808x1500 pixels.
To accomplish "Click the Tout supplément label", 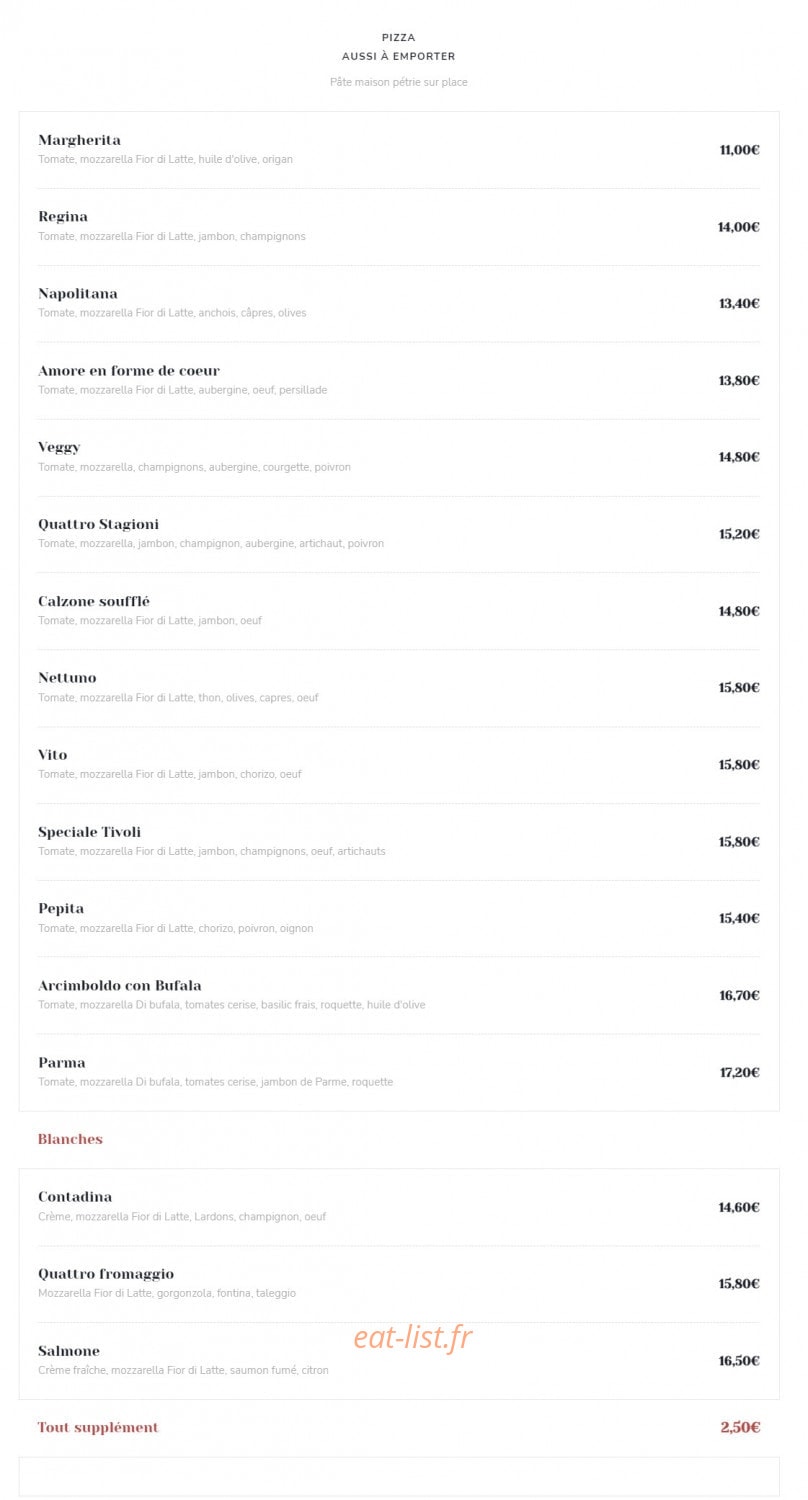I will point(98,1428).
